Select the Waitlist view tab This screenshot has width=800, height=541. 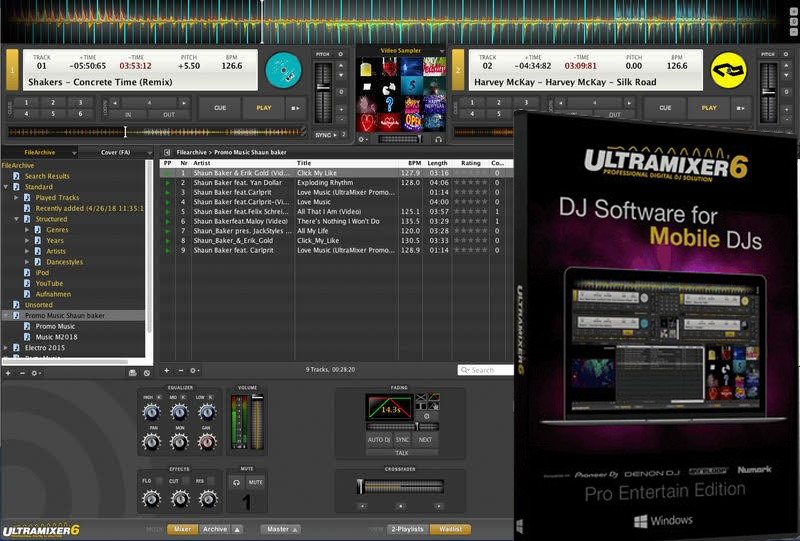[451, 530]
